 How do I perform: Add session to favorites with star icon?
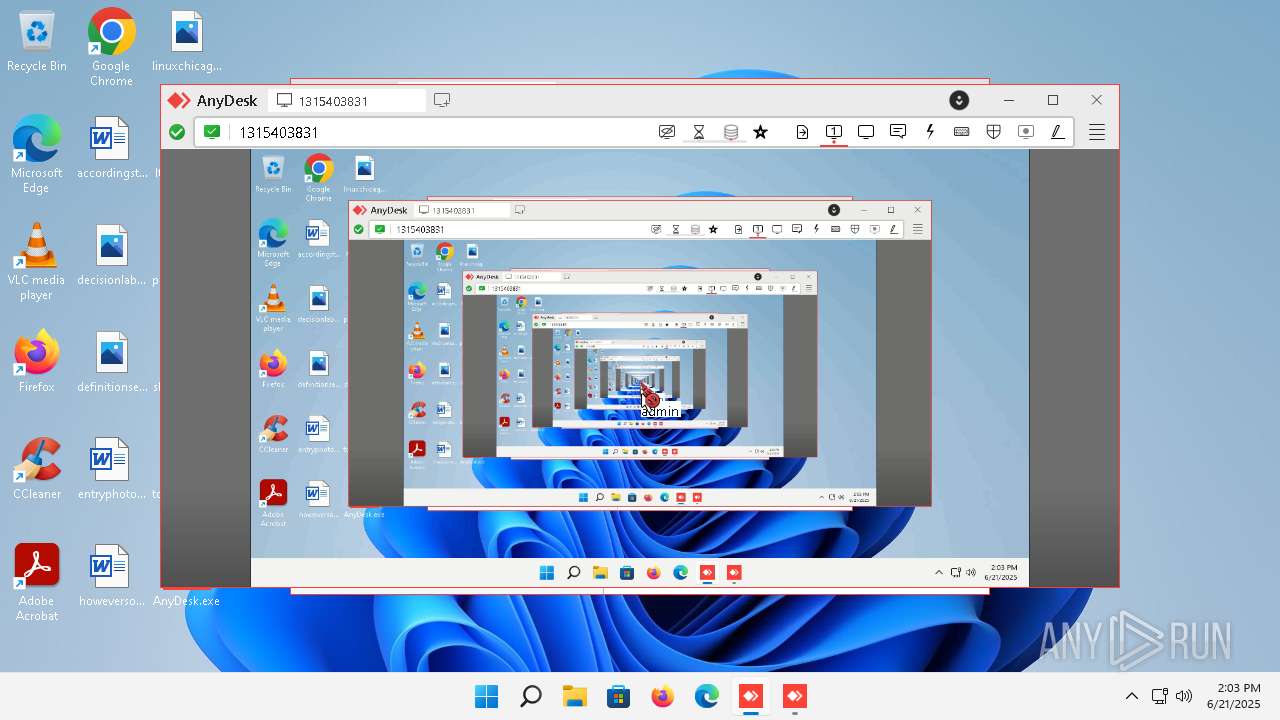pos(761,132)
